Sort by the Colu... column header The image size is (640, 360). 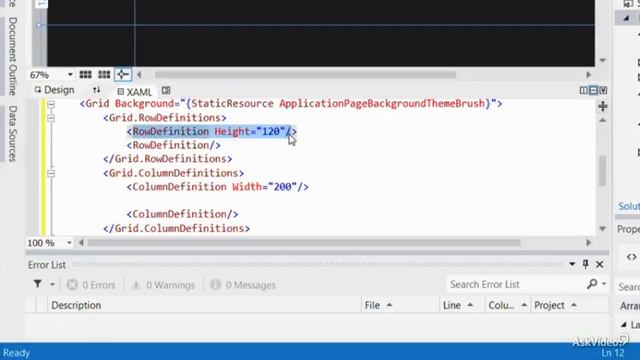(x=508, y=305)
